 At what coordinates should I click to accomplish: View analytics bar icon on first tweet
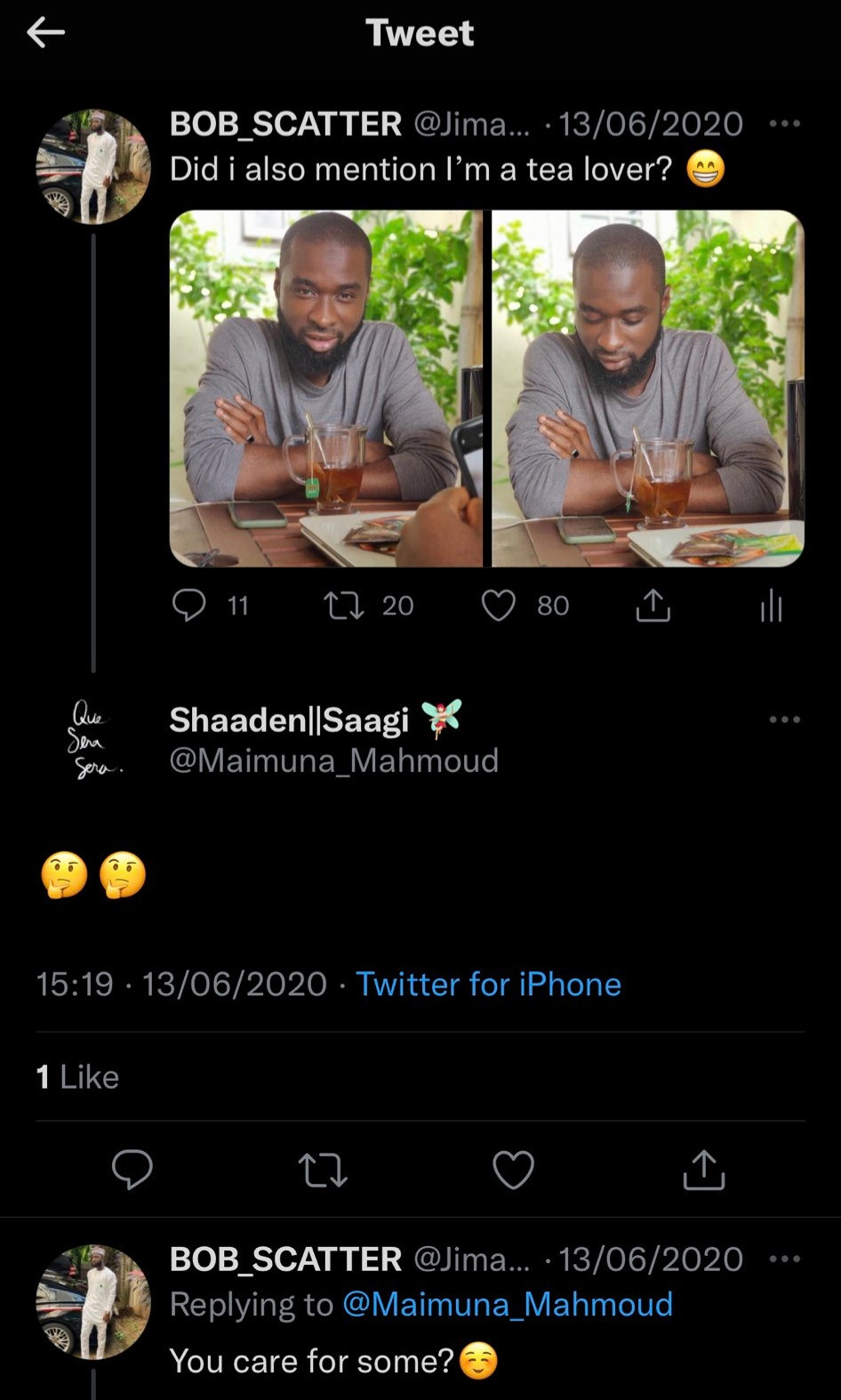pyautogui.click(x=771, y=606)
